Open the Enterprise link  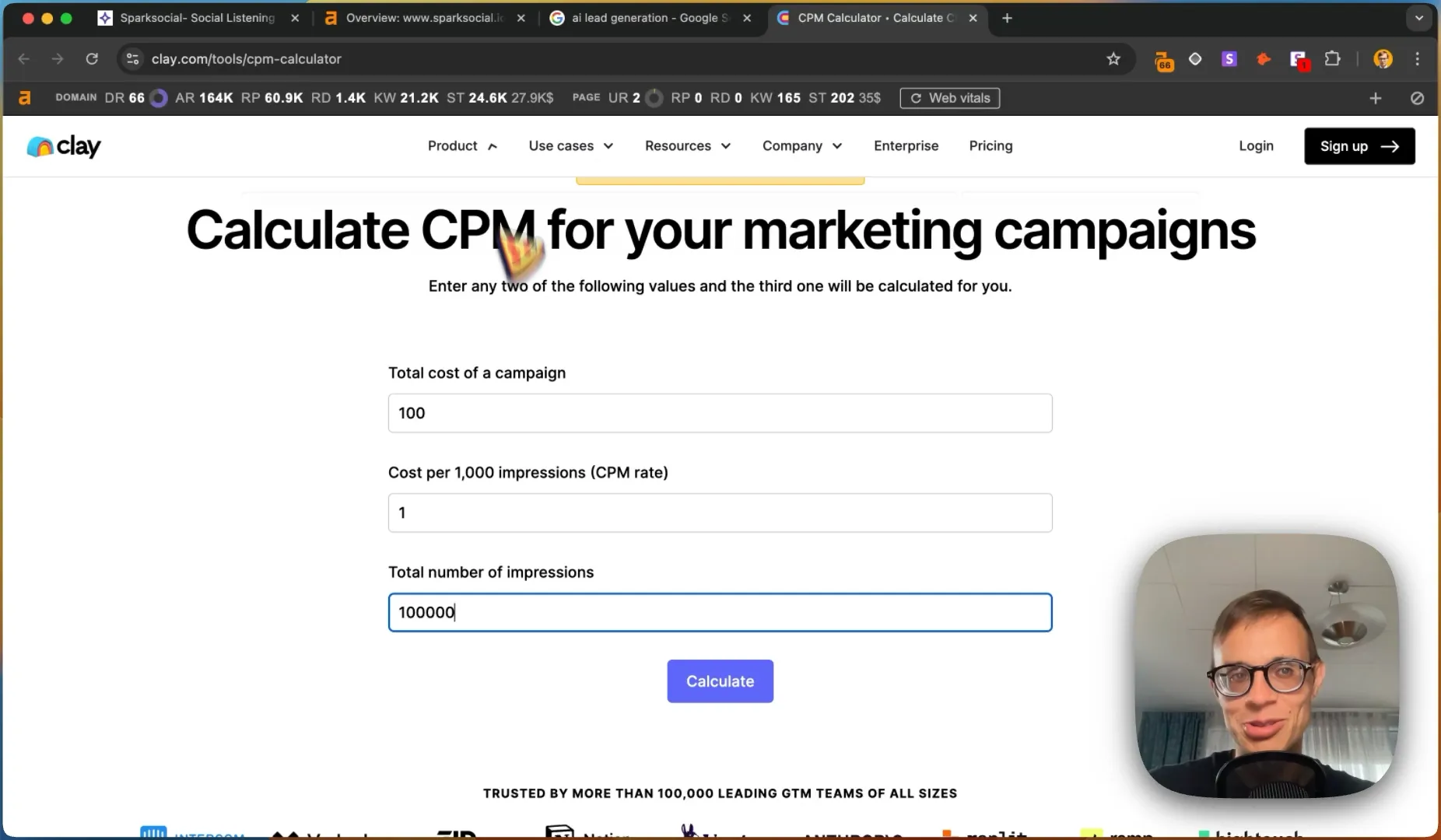click(x=906, y=146)
